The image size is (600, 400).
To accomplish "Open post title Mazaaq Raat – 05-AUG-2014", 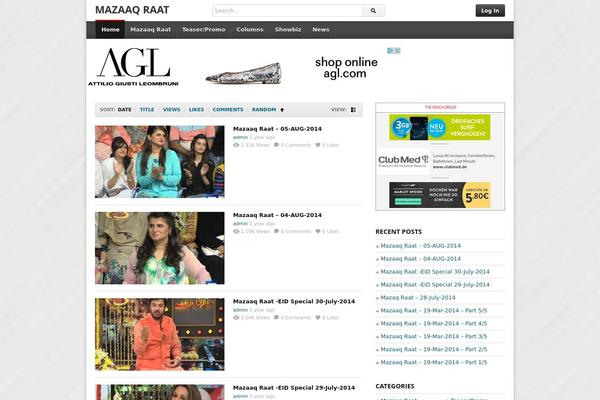I will coord(277,129).
